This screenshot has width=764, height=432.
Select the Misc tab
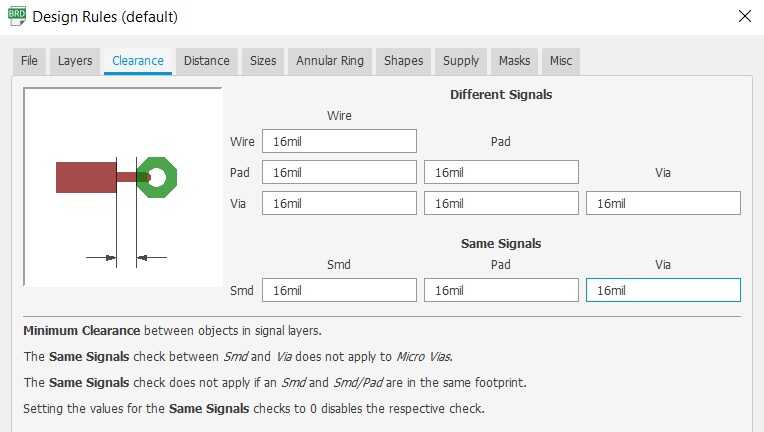pos(561,61)
